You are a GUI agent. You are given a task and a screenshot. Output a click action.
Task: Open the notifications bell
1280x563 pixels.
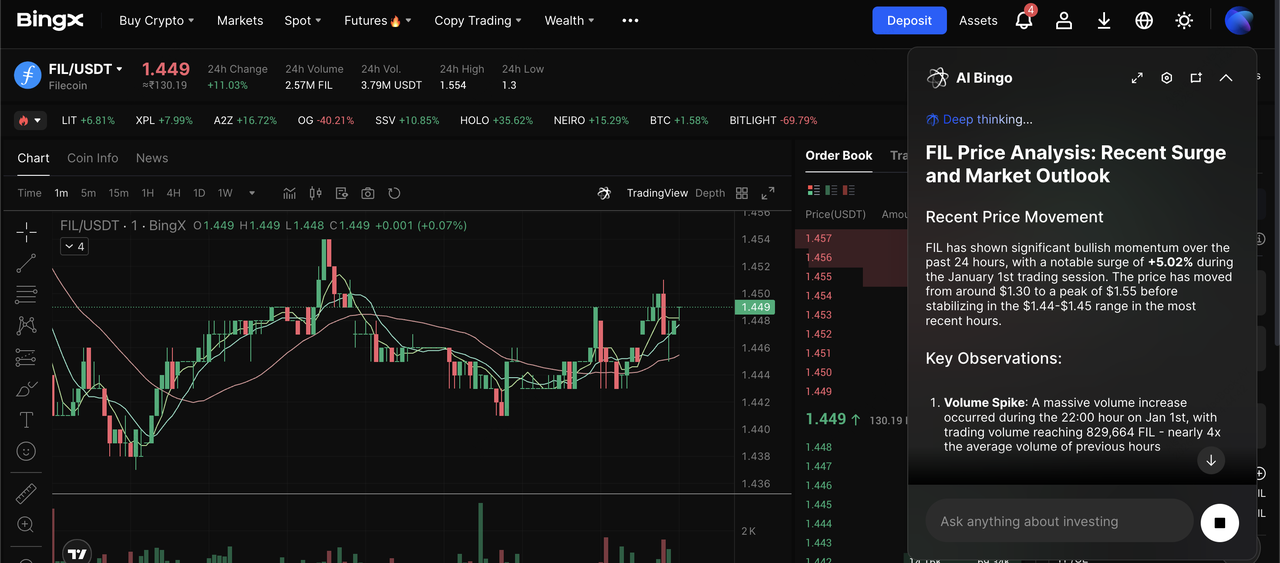(1023, 21)
